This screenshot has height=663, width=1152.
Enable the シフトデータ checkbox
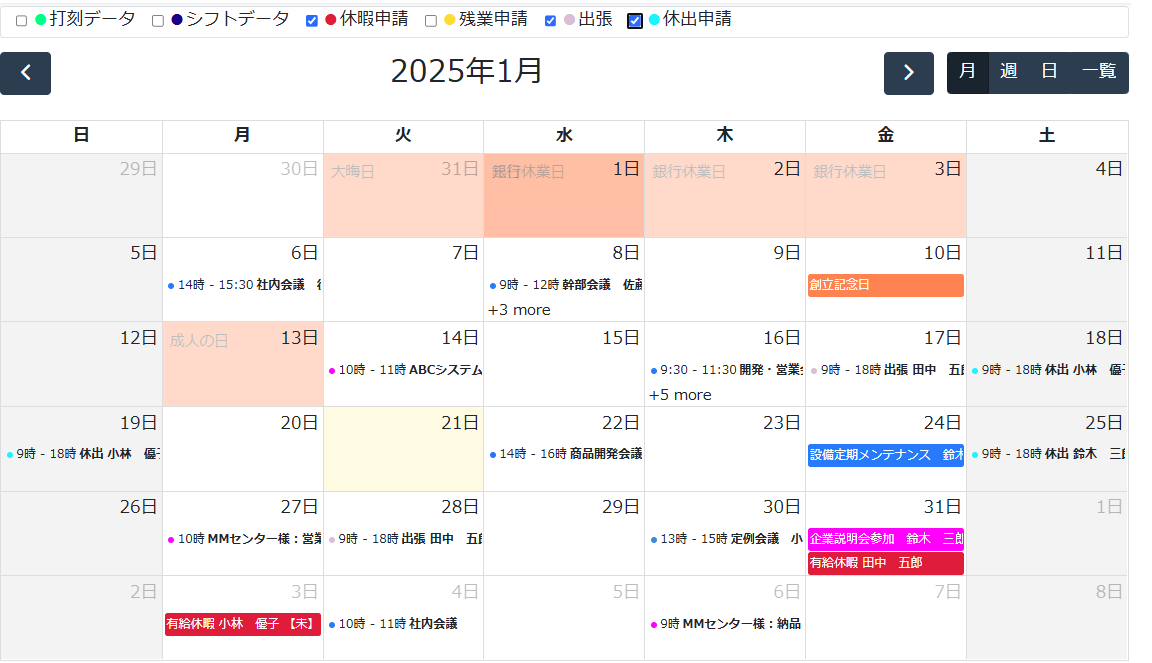click(x=158, y=21)
